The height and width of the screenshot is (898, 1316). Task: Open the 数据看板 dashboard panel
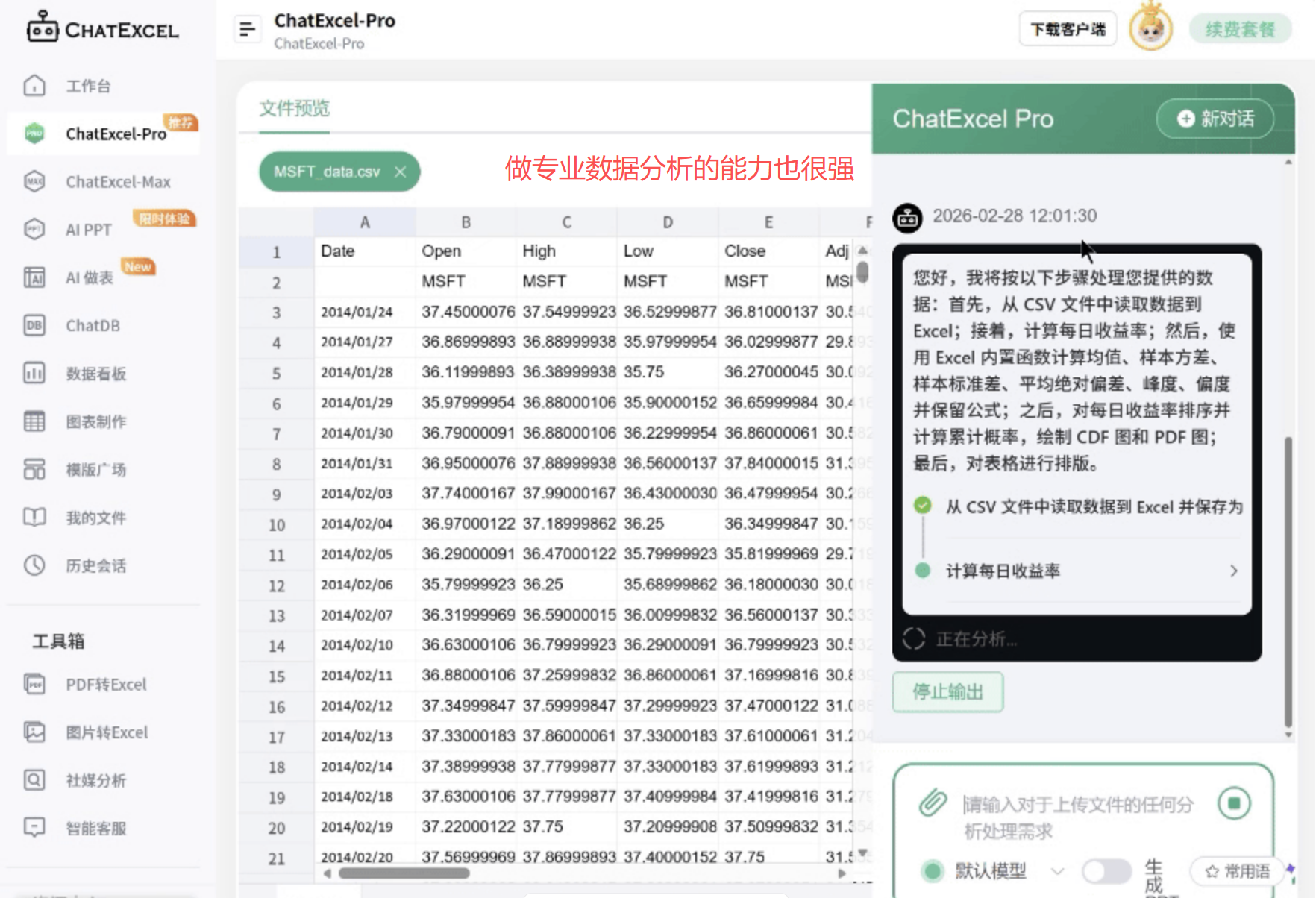[93, 374]
